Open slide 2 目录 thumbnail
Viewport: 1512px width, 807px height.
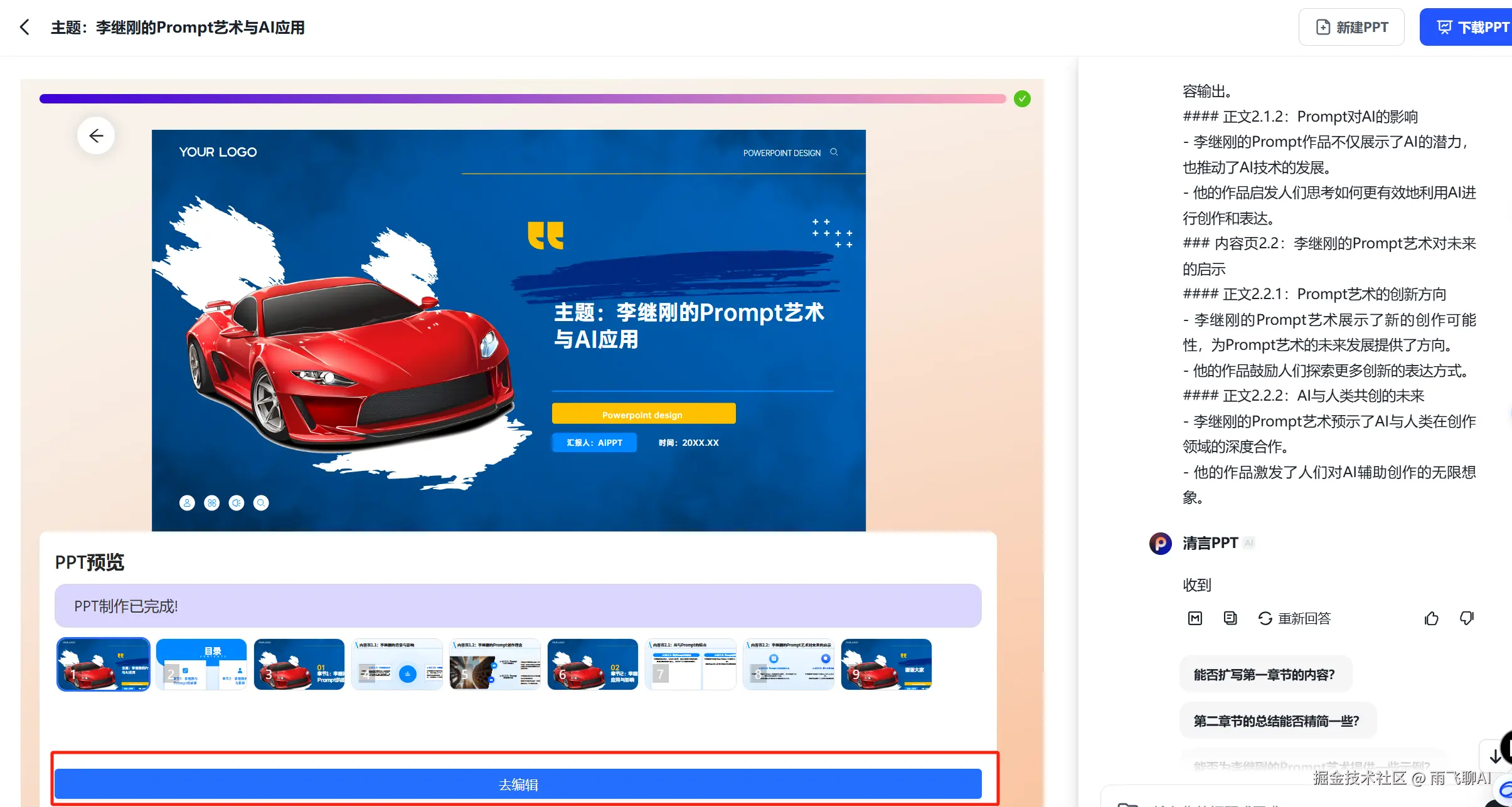point(201,665)
